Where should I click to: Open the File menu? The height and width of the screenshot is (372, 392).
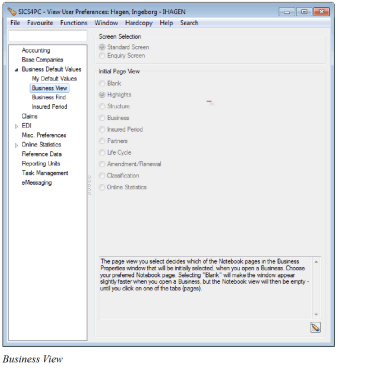(15, 23)
